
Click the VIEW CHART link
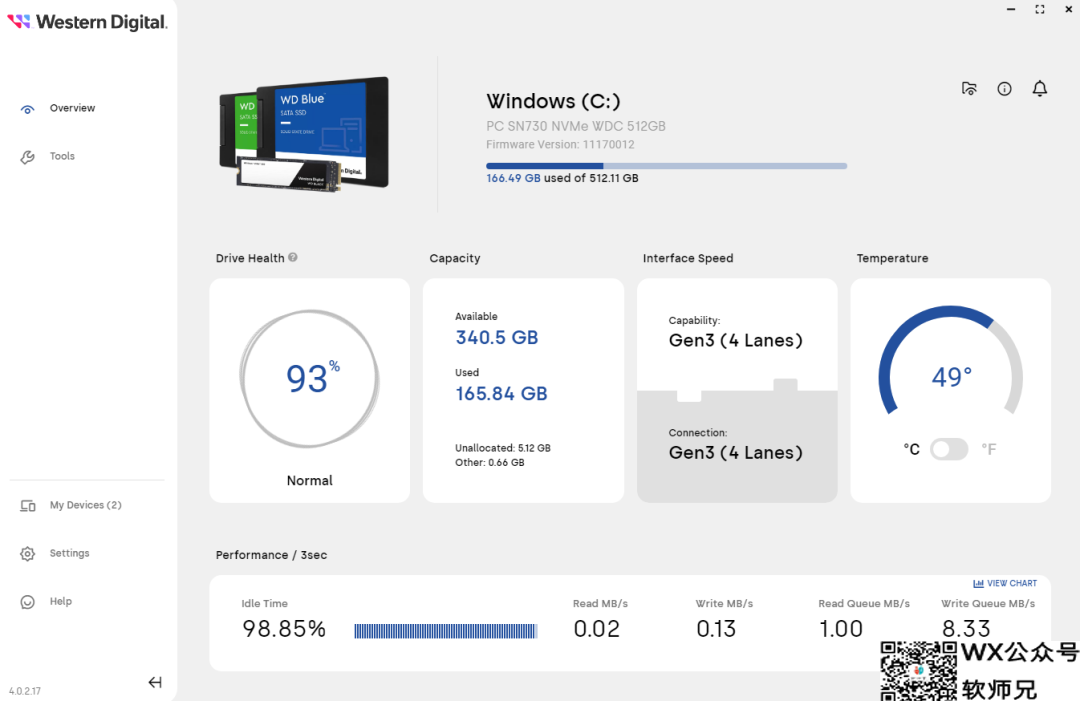pyautogui.click(x=1005, y=583)
